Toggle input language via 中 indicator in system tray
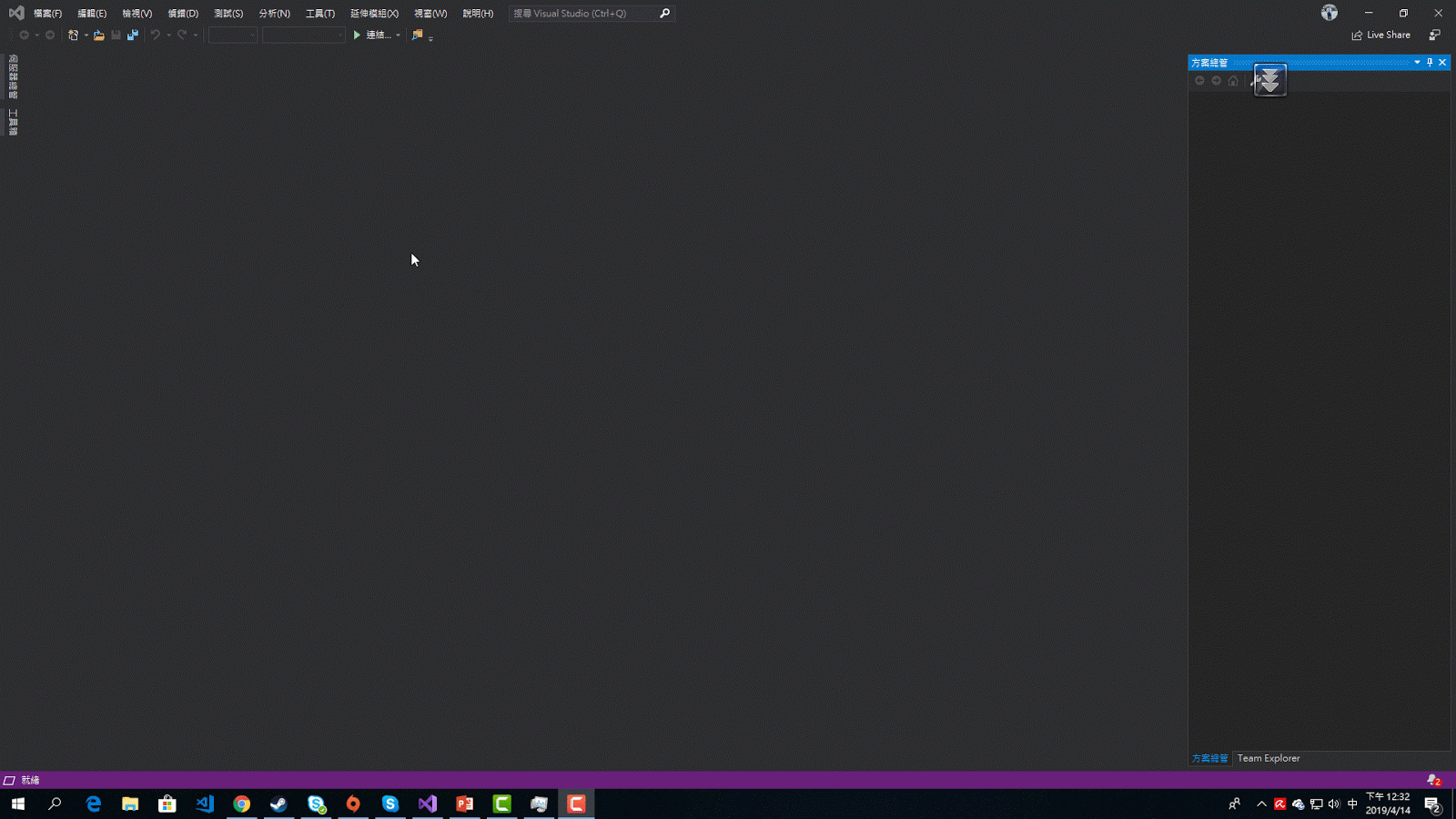This screenshot has width=1456, height=819. 1353,804
